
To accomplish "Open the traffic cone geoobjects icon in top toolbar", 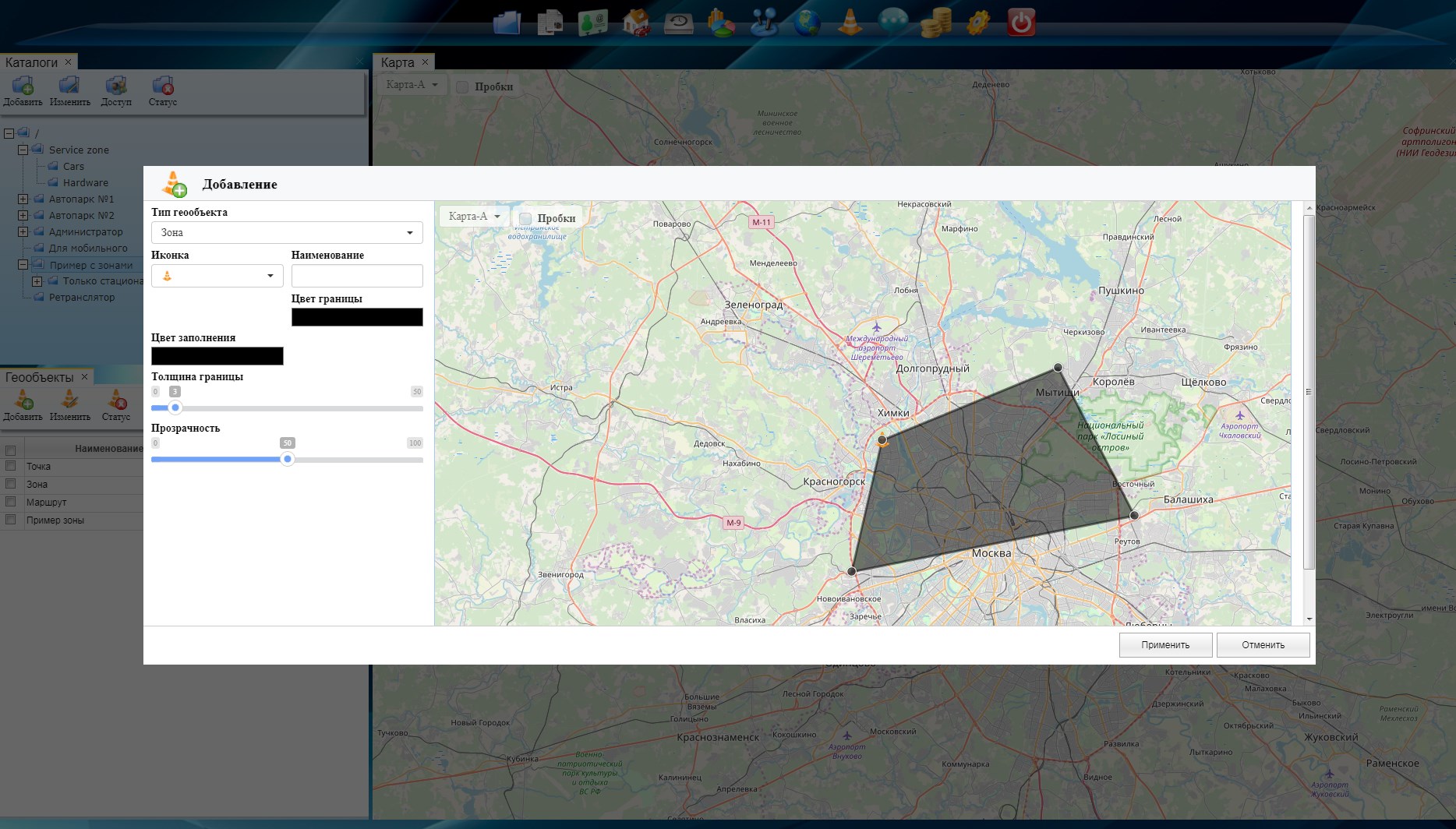I will point(850,23).
